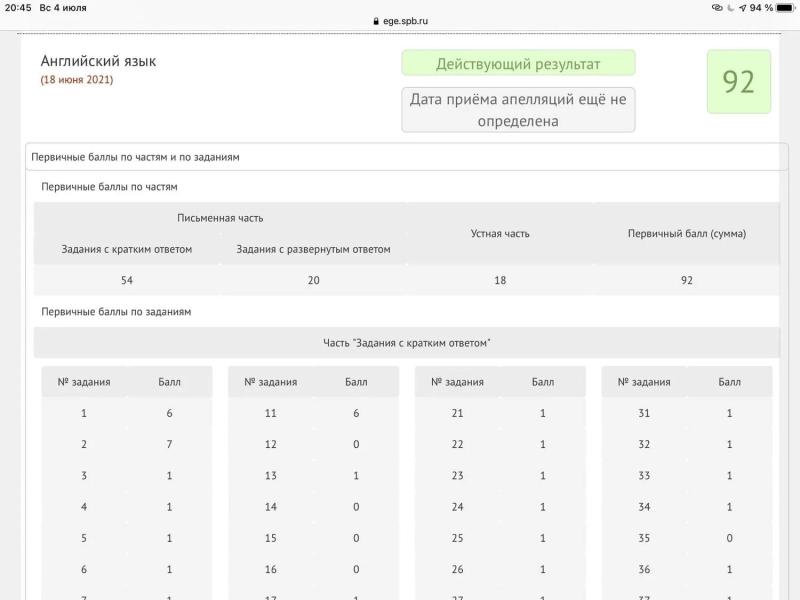Click the green score box showing 92
Screen dimensions: 800x600
[738, 82]
